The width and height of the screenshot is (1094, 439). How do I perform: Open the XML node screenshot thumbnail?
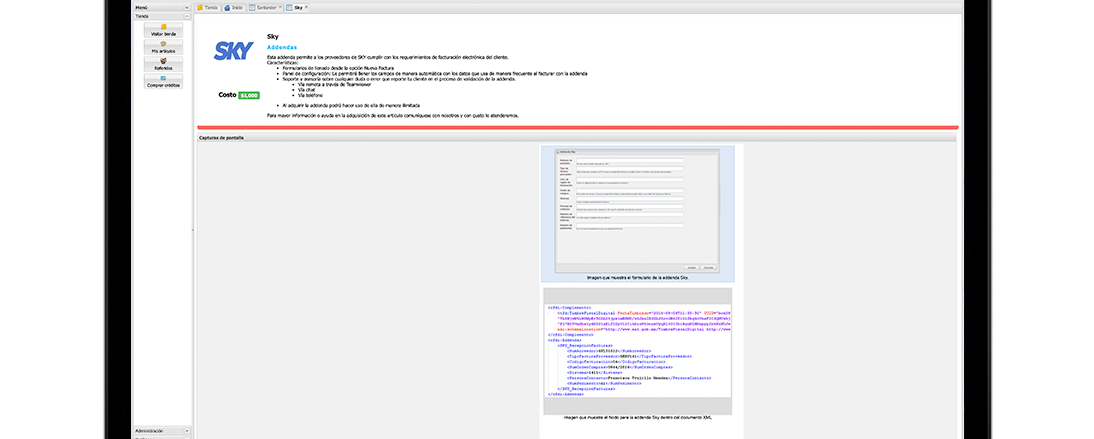point(637,350)
